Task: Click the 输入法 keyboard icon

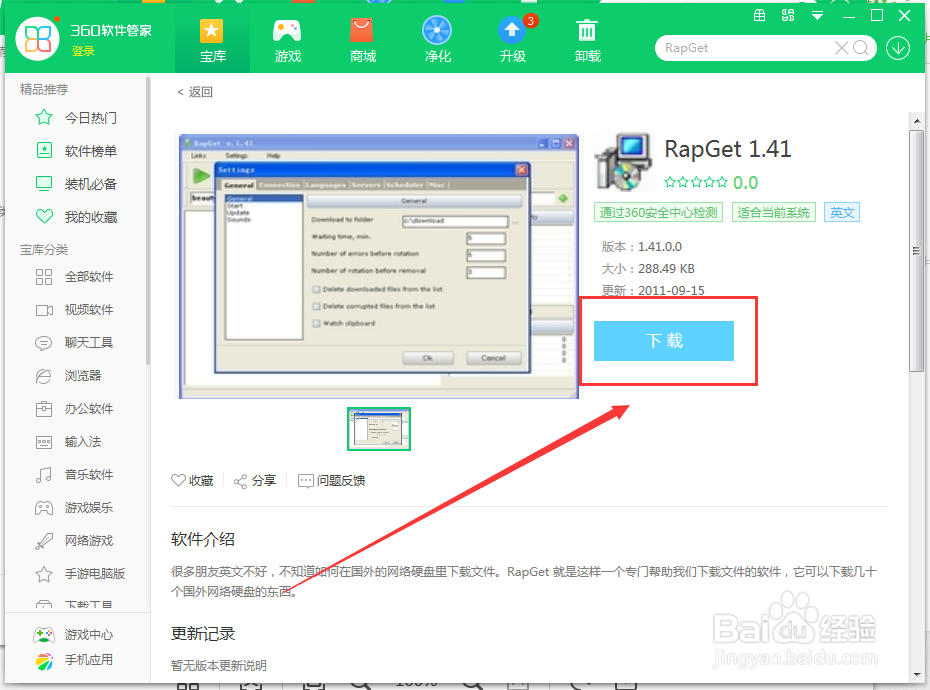Action: [44, 442]
